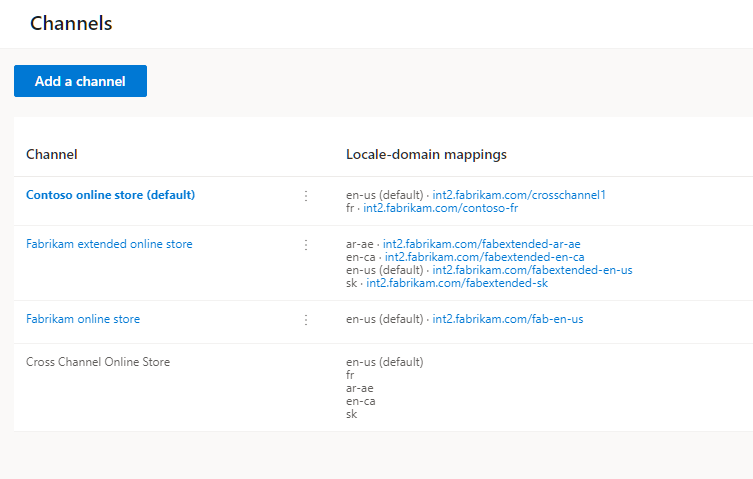Open the fabextended-ar-ae domain link
This screenshot has height=479, width=753.
click(x=482, y=244)
